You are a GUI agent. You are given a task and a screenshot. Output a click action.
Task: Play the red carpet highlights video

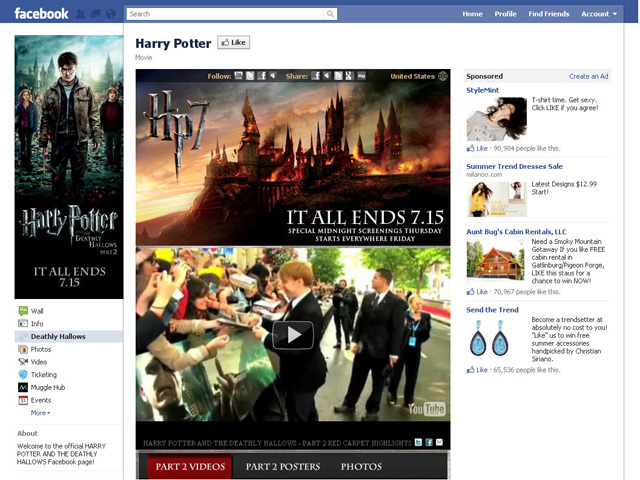293,335
